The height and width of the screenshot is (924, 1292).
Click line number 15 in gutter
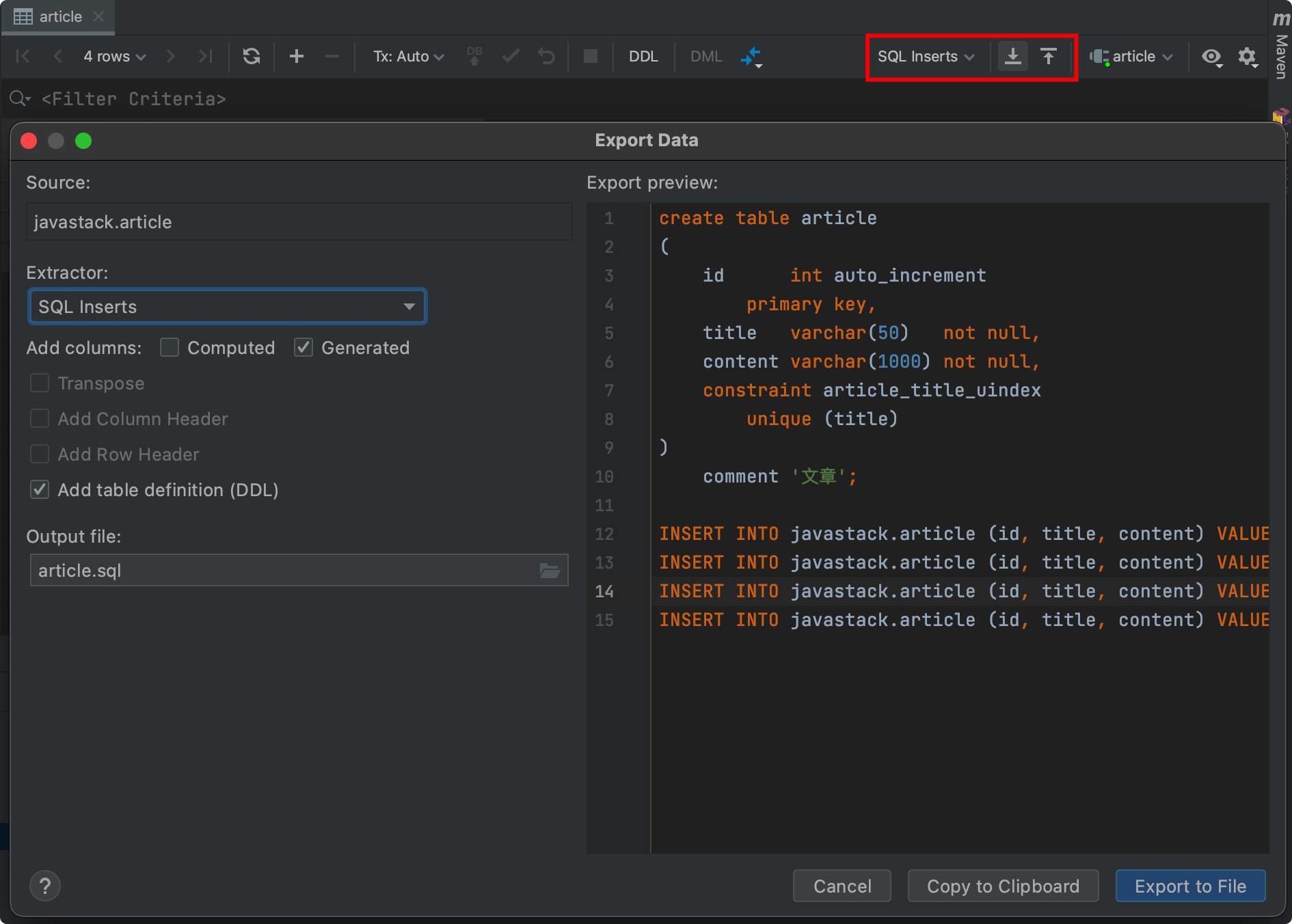pyautogui.click(x=604, y=620)
